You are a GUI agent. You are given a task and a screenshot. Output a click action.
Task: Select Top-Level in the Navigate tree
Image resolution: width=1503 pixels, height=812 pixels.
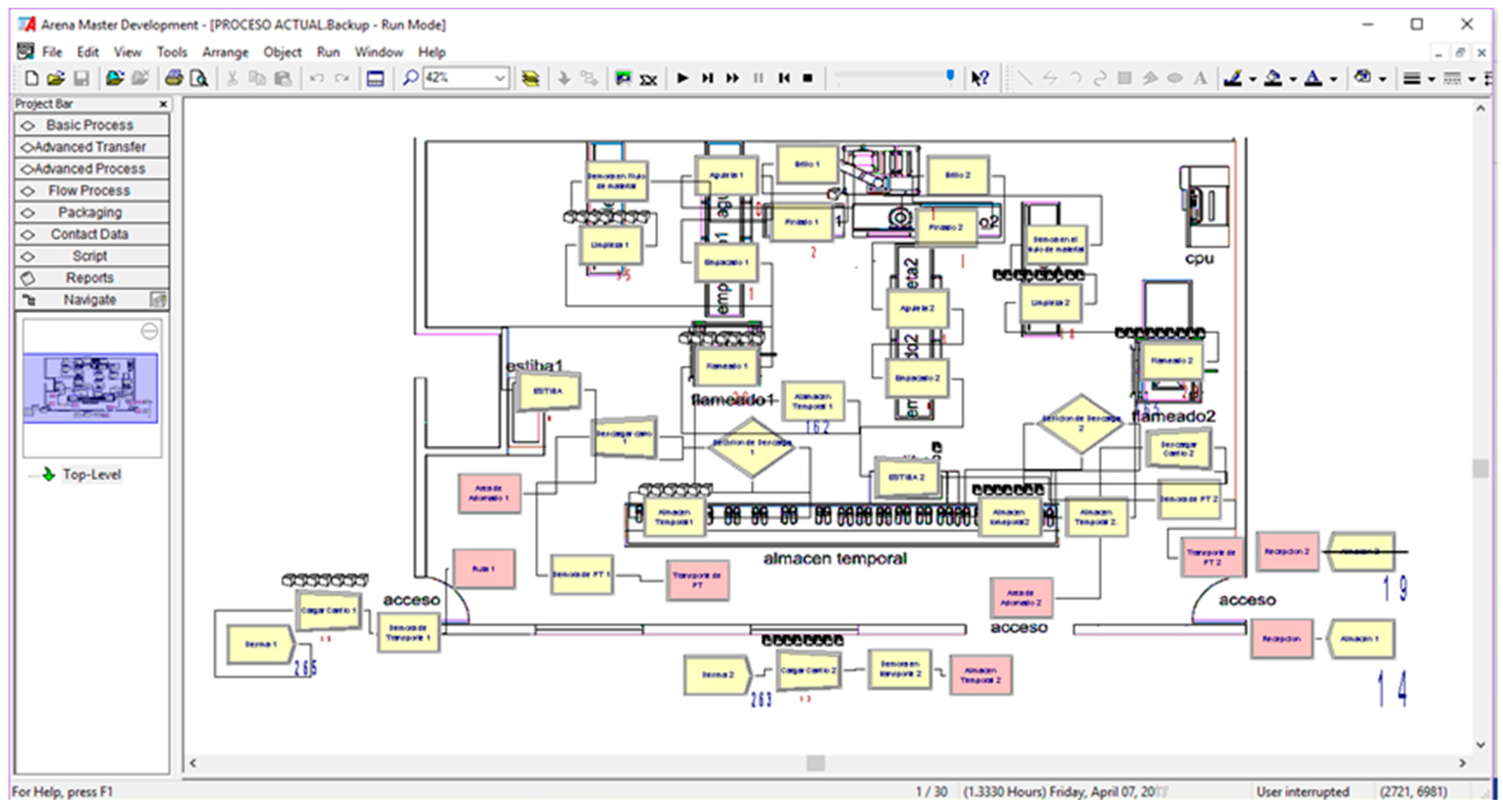pos(91,474)
